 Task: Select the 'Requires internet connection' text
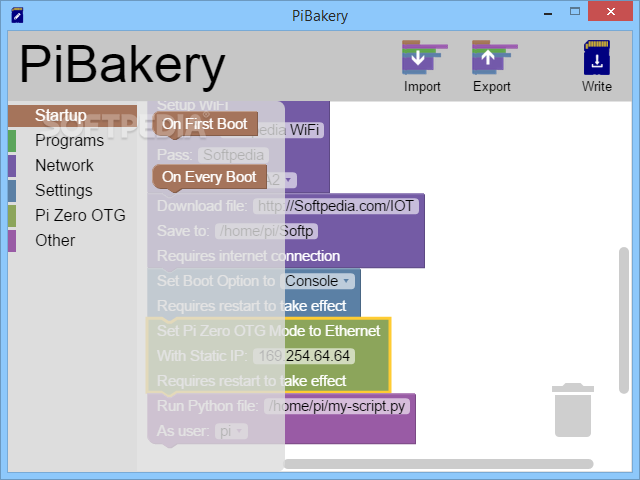click(249, 256)
